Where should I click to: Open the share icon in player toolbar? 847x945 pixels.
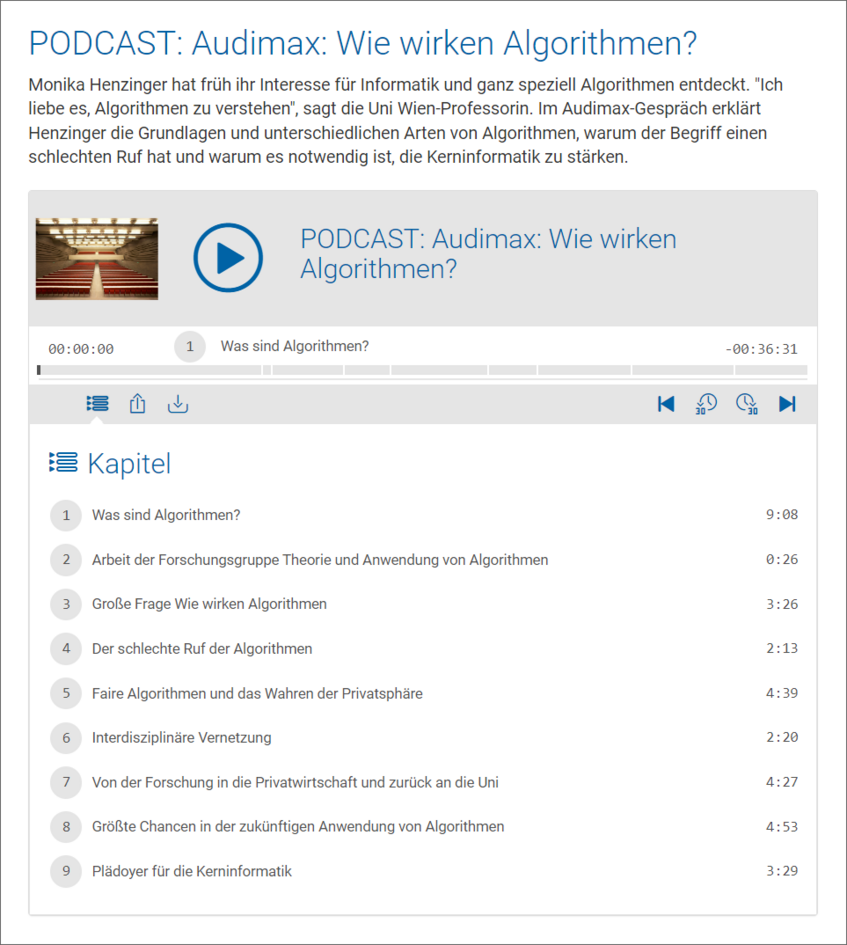point(137,403)
